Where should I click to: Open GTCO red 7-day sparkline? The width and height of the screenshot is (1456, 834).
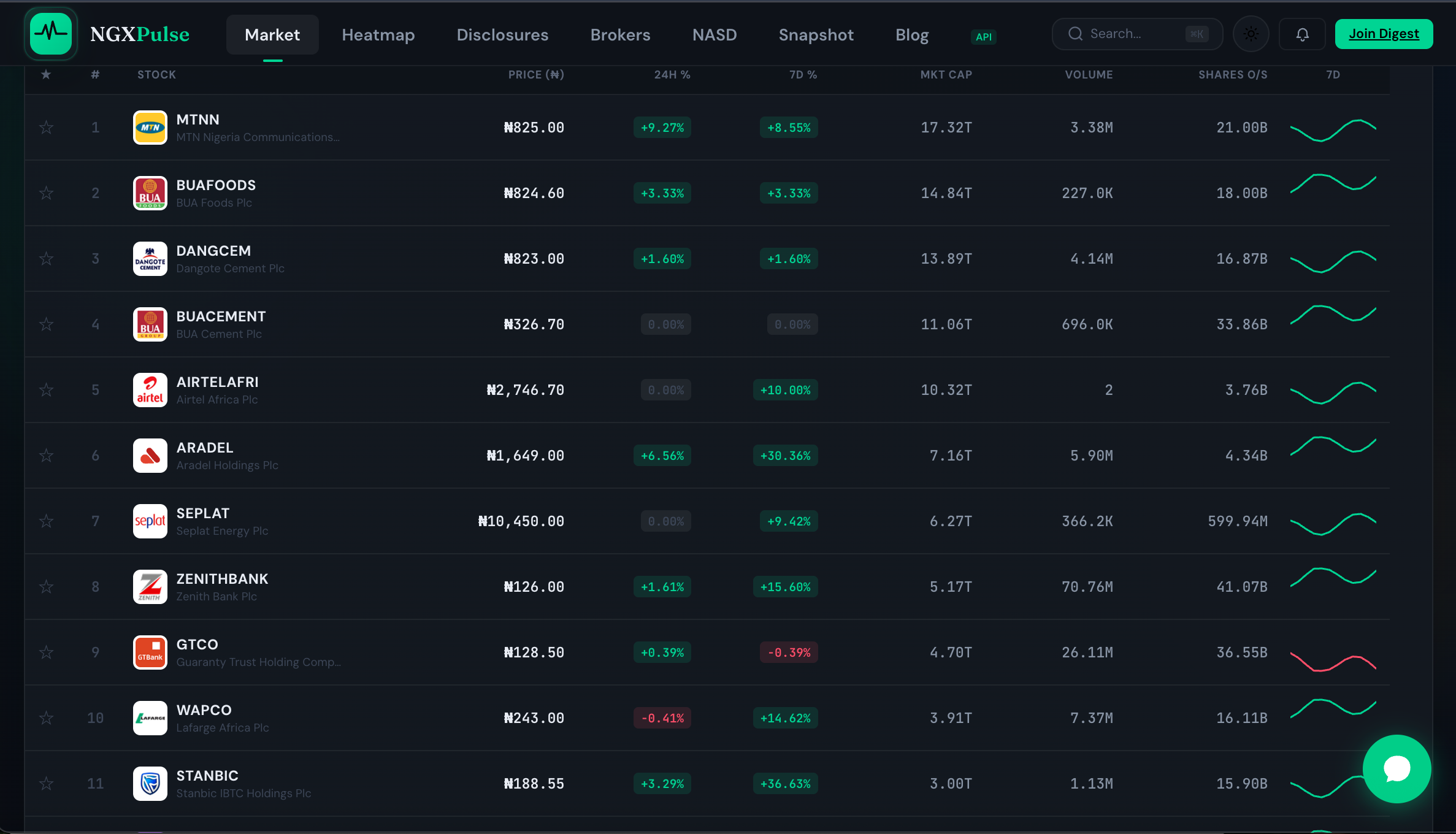click(1333, 662)
